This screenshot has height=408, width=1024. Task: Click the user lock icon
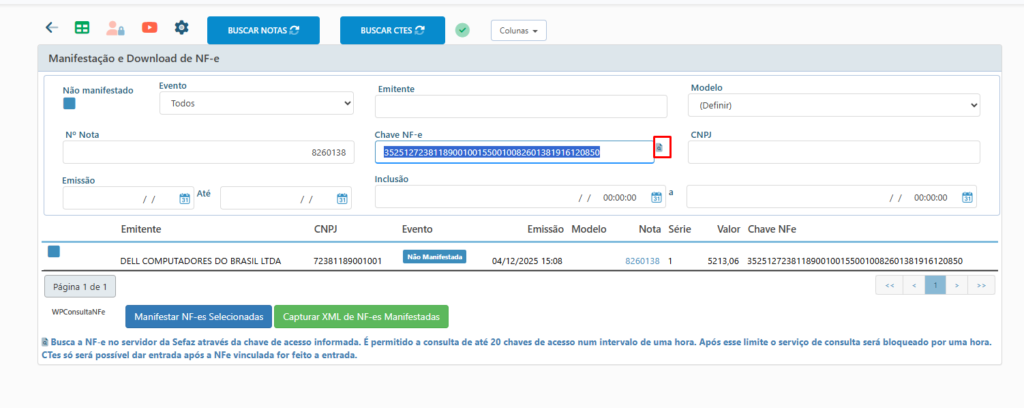115,28
